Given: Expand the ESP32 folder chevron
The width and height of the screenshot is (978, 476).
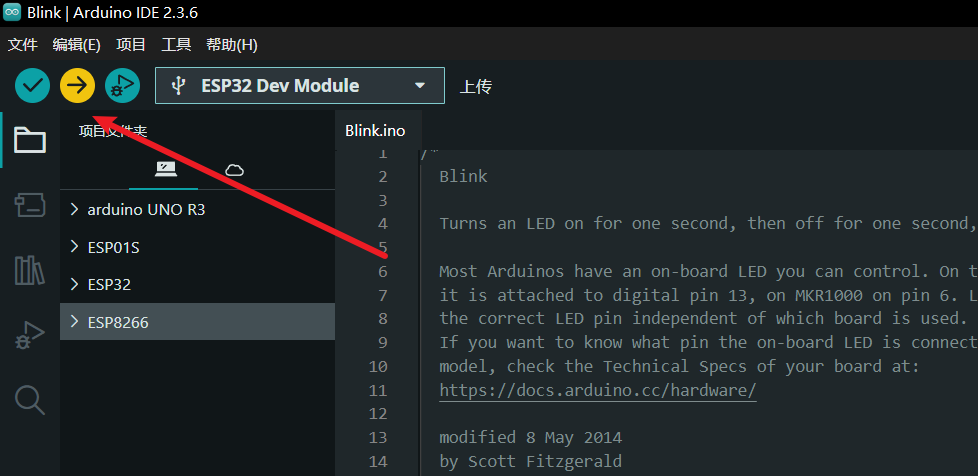Looking at the screenshot, I should pos(75,285).
